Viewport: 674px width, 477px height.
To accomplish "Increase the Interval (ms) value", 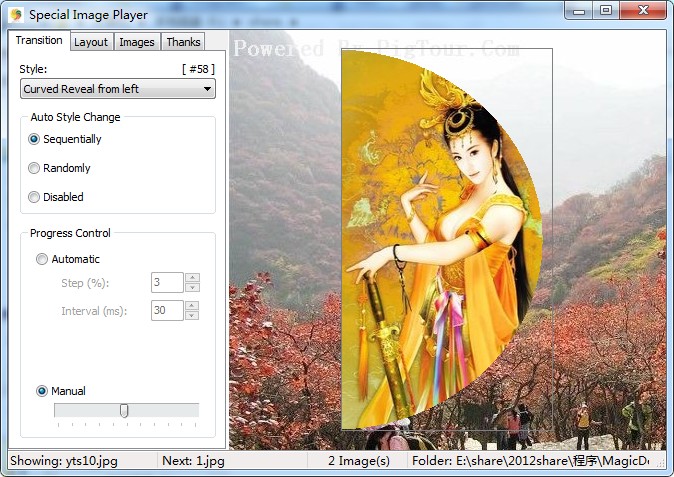I will pyautogui.click(x=192, y=306).
